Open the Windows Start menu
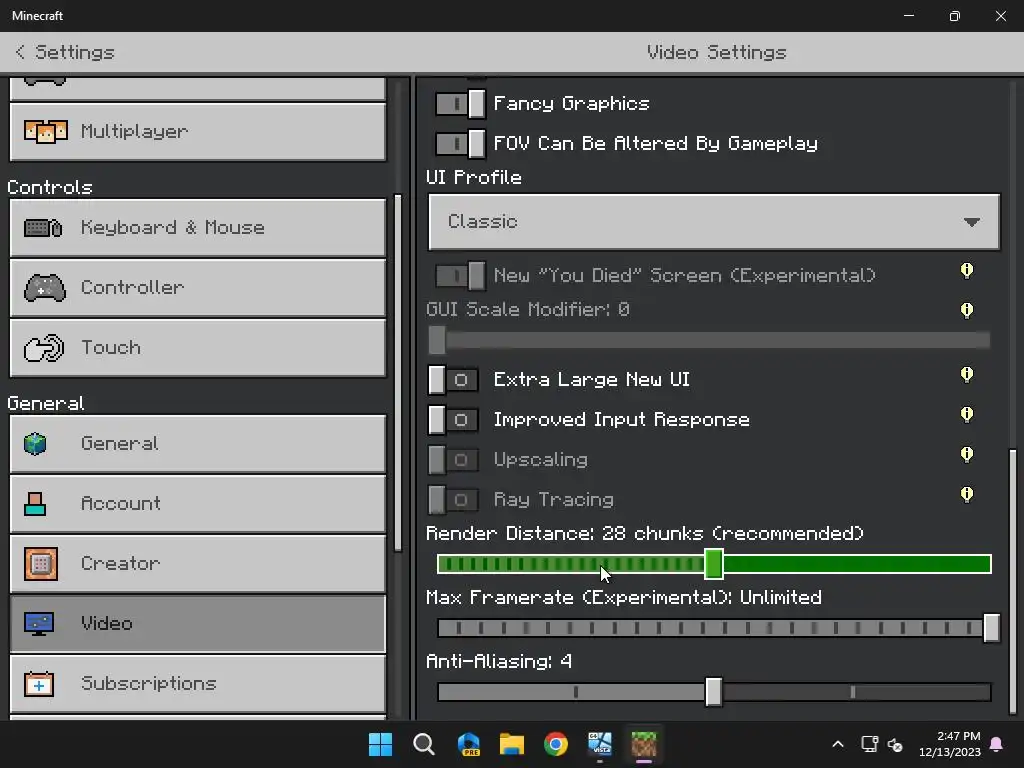 [380, 744]
